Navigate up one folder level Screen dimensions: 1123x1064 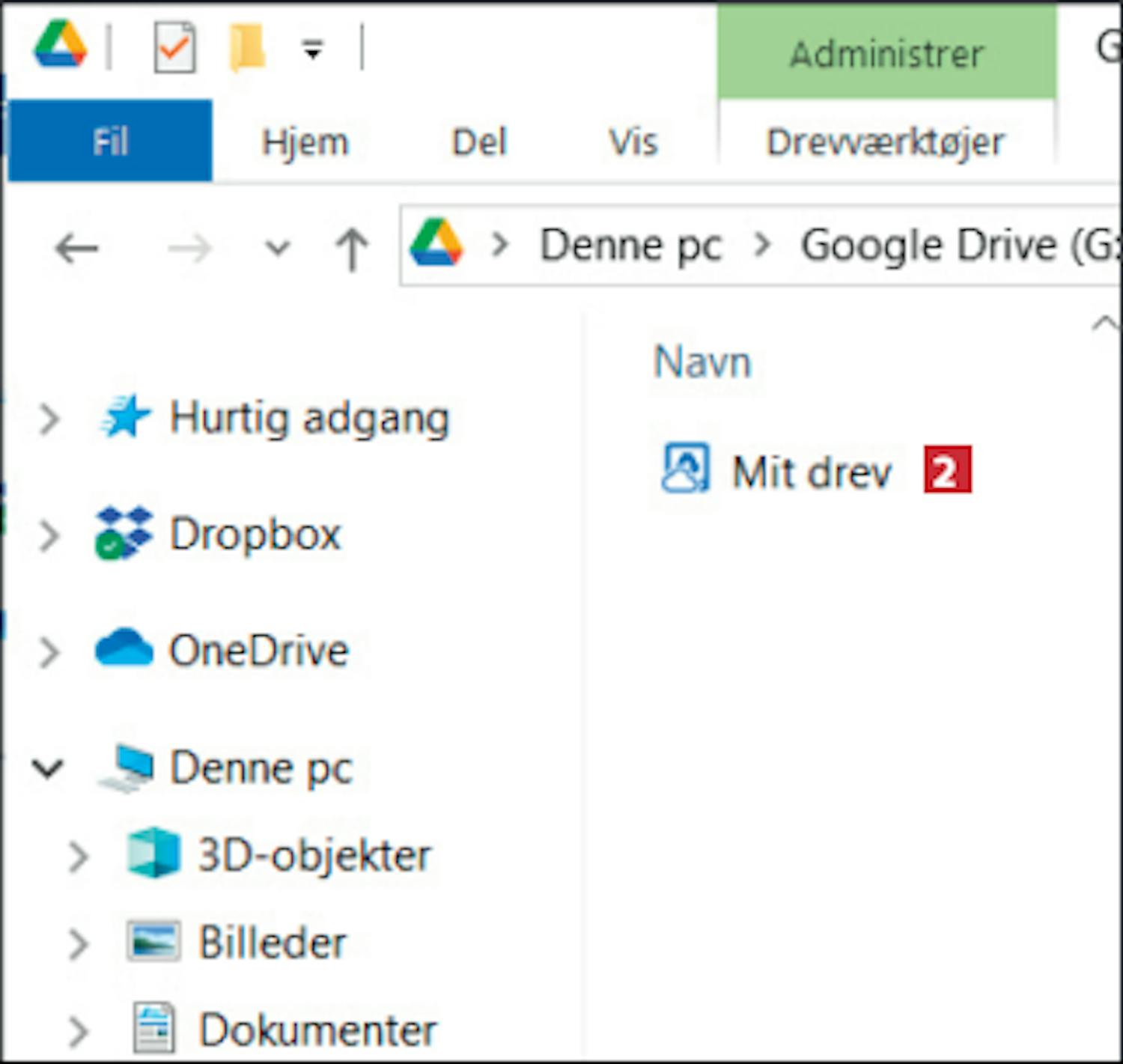click(352, 248)
